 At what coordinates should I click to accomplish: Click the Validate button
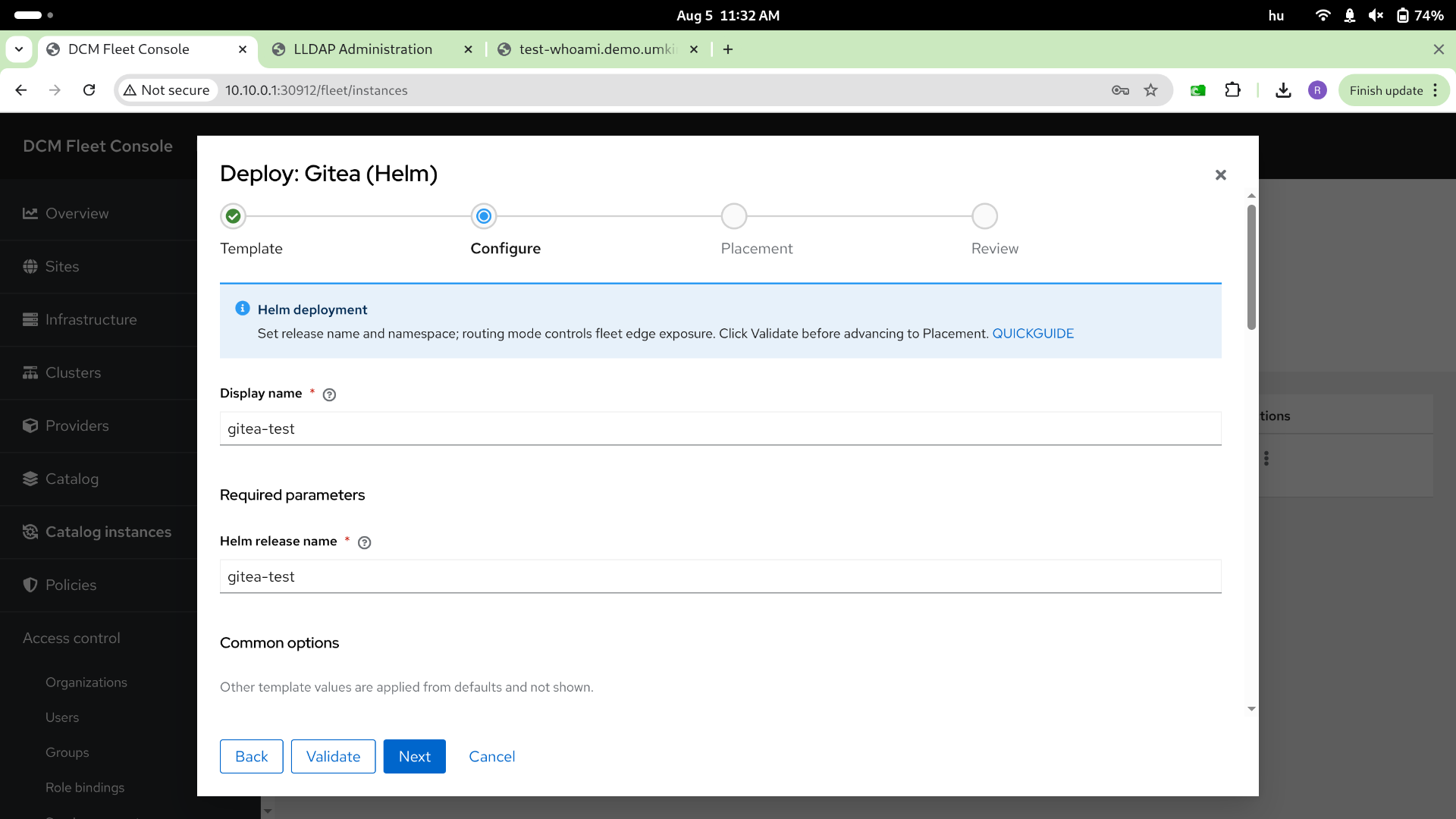point(333,756)
